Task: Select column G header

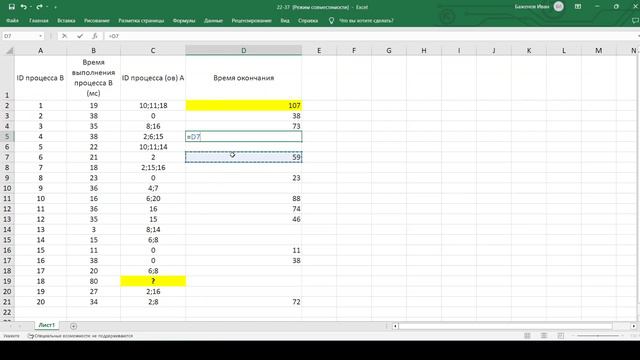Action: tap(389, 51)
